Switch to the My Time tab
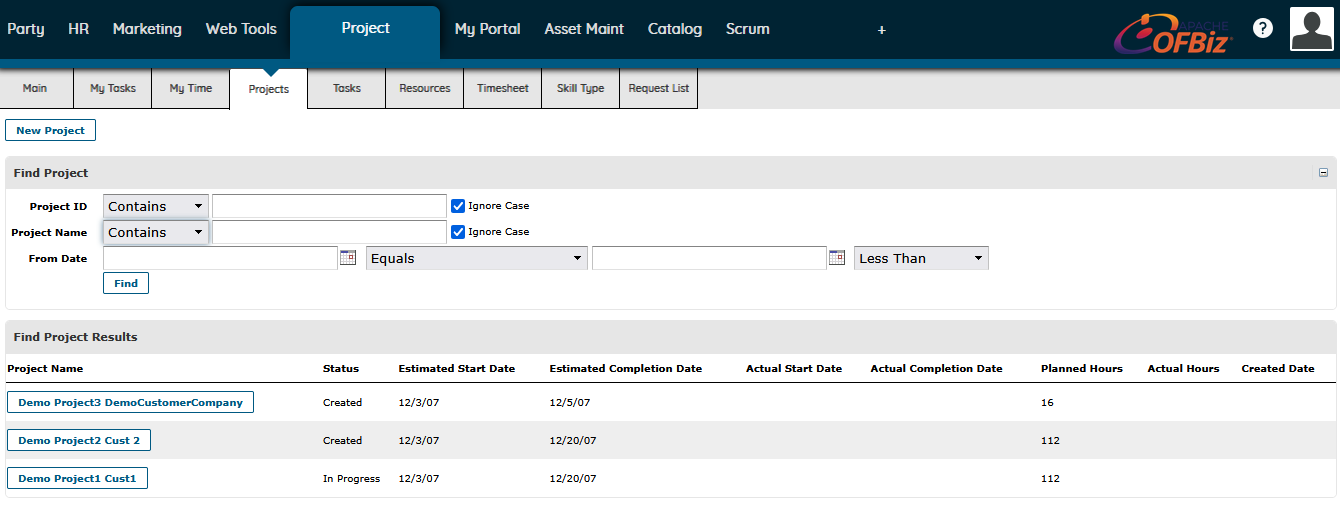The width and height of the screenshot is (1340, 521). pyautogui.click(x=191, y=88)
